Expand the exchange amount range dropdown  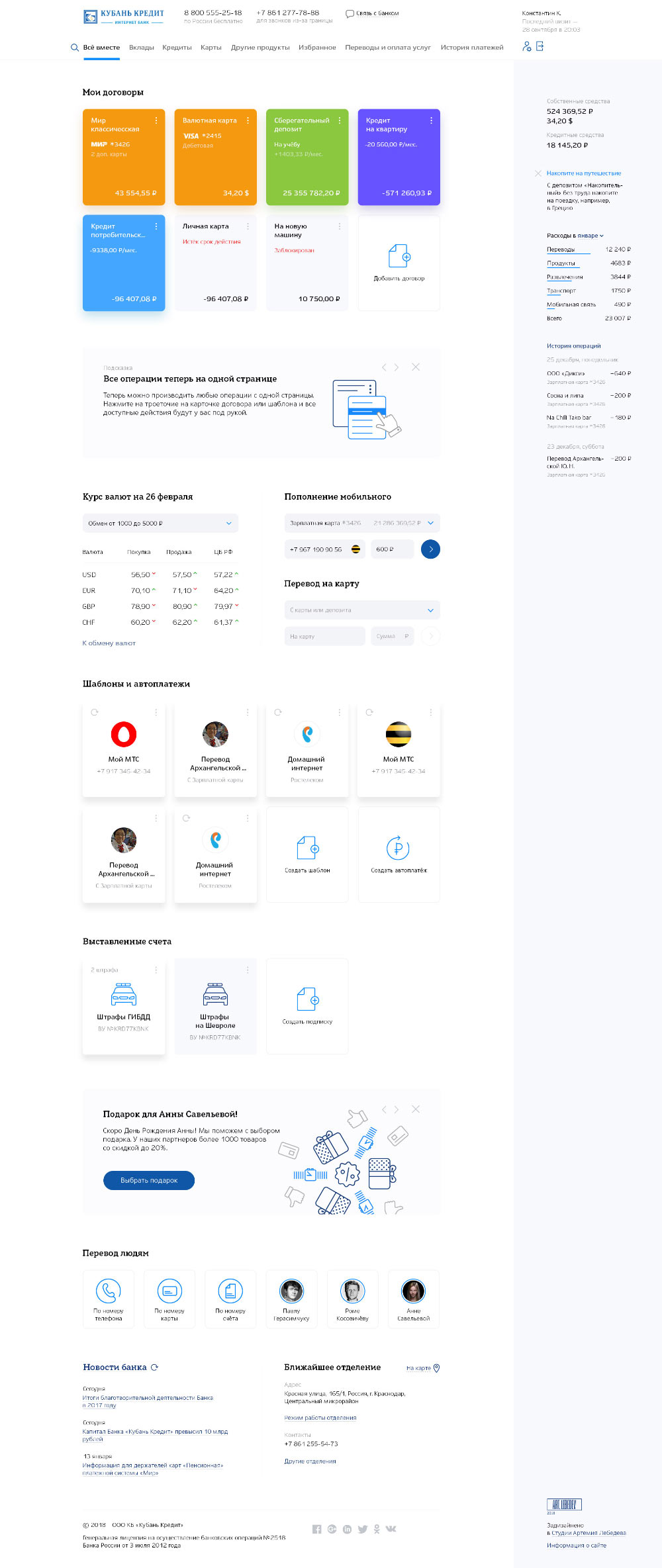[228, 524]
